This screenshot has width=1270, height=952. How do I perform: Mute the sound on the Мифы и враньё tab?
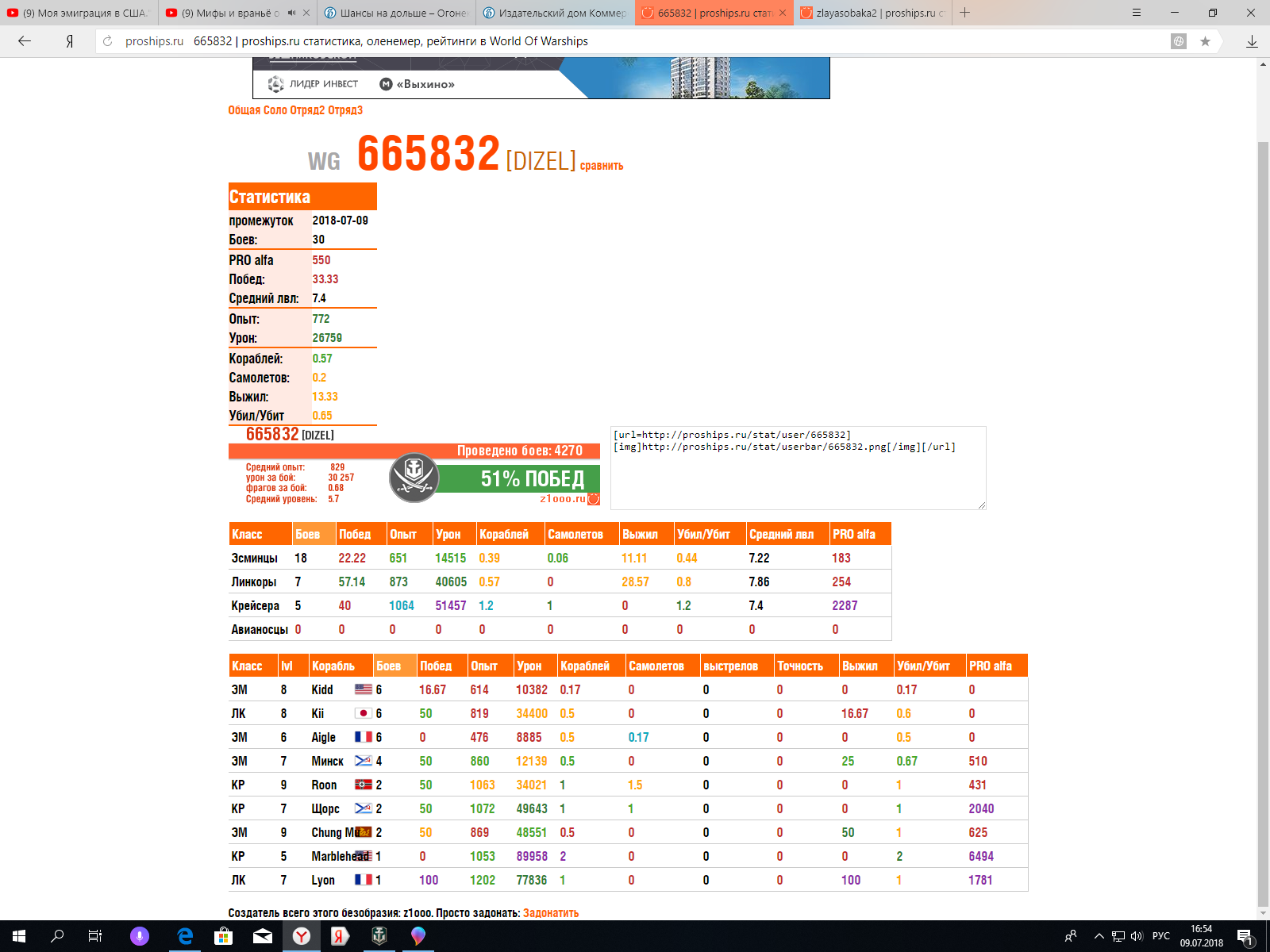tap(291, 13)
